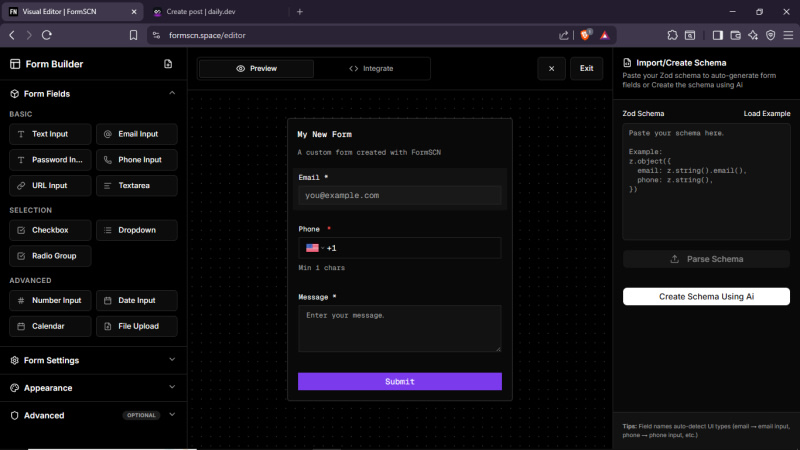Add a URL Input field
Screen dimensions: 800x450
(50, 186)
